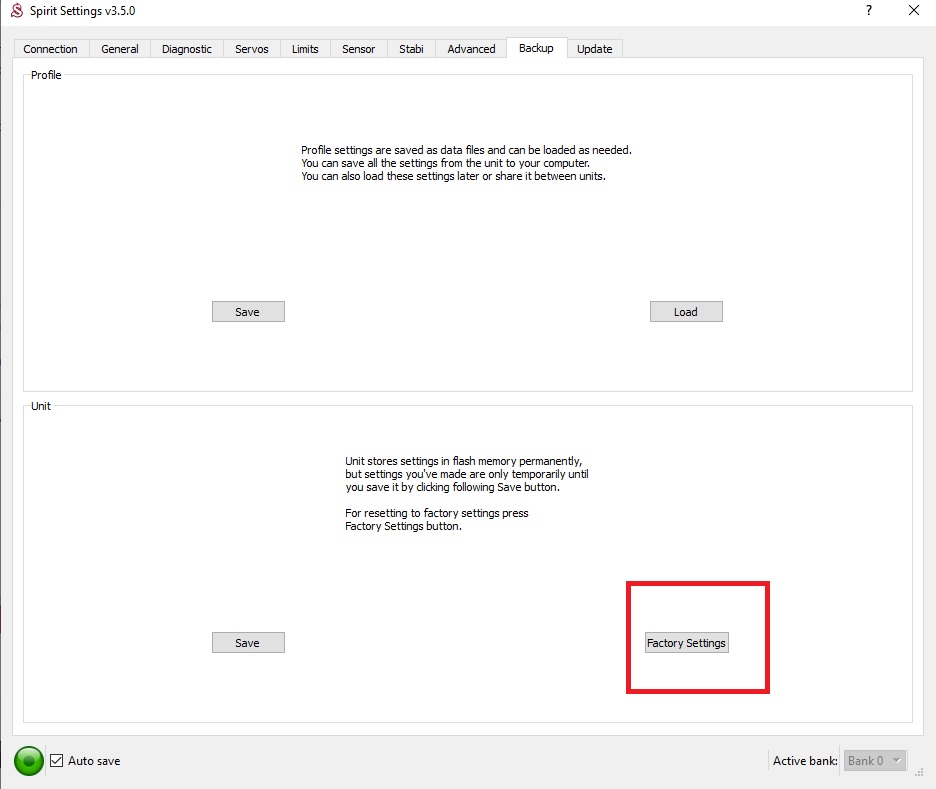This screenshot has width=936, height=789.
Task: Go to the Update tab
Action: click(x=595, y=49)
